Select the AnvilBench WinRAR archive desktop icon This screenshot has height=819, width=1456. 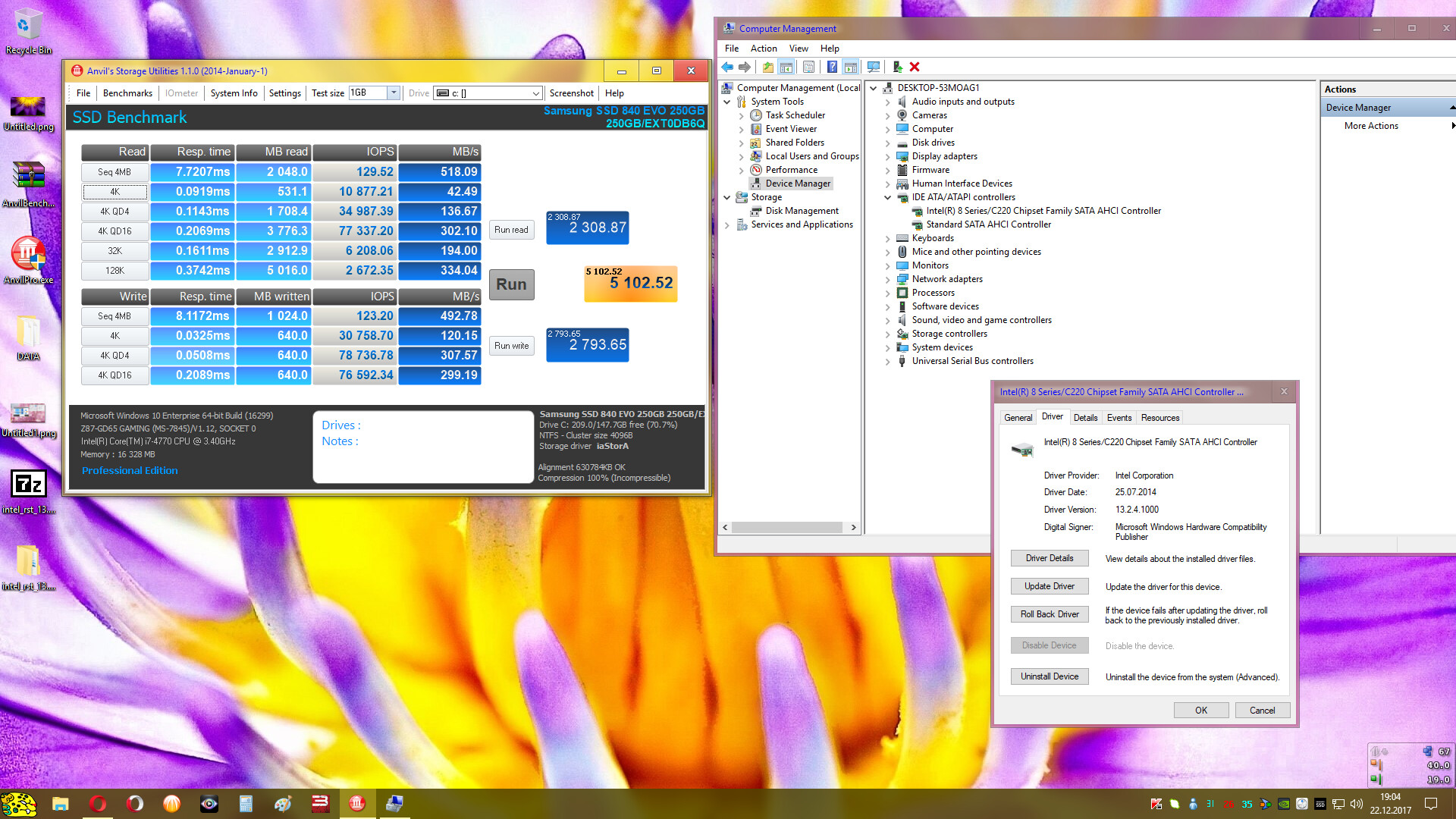(28, 183)
